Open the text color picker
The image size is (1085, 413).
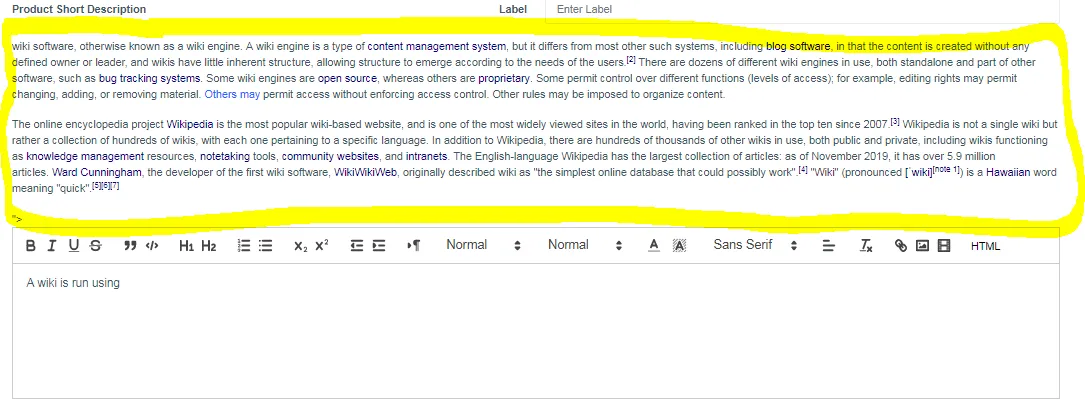coord(654,246)
